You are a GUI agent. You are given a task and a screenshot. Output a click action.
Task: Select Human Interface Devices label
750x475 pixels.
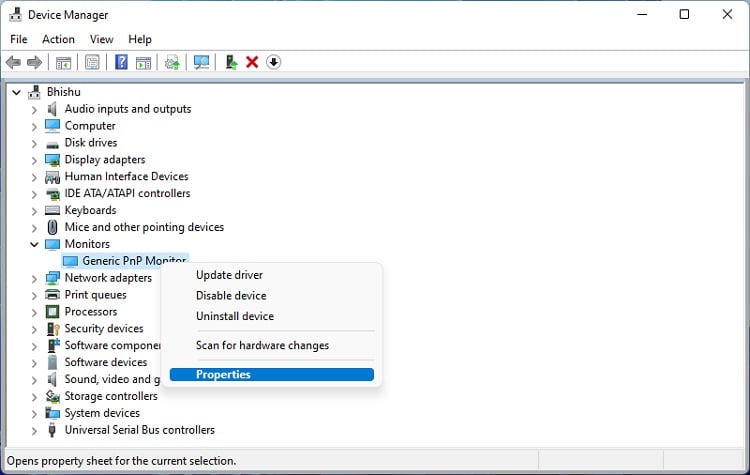(x=126, y=177)
